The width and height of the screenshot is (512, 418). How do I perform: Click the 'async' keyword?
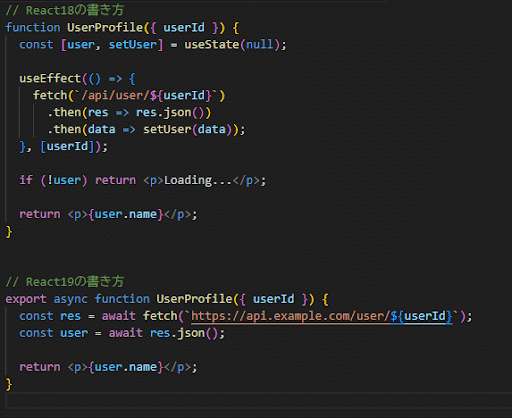(x=70, y=299)
